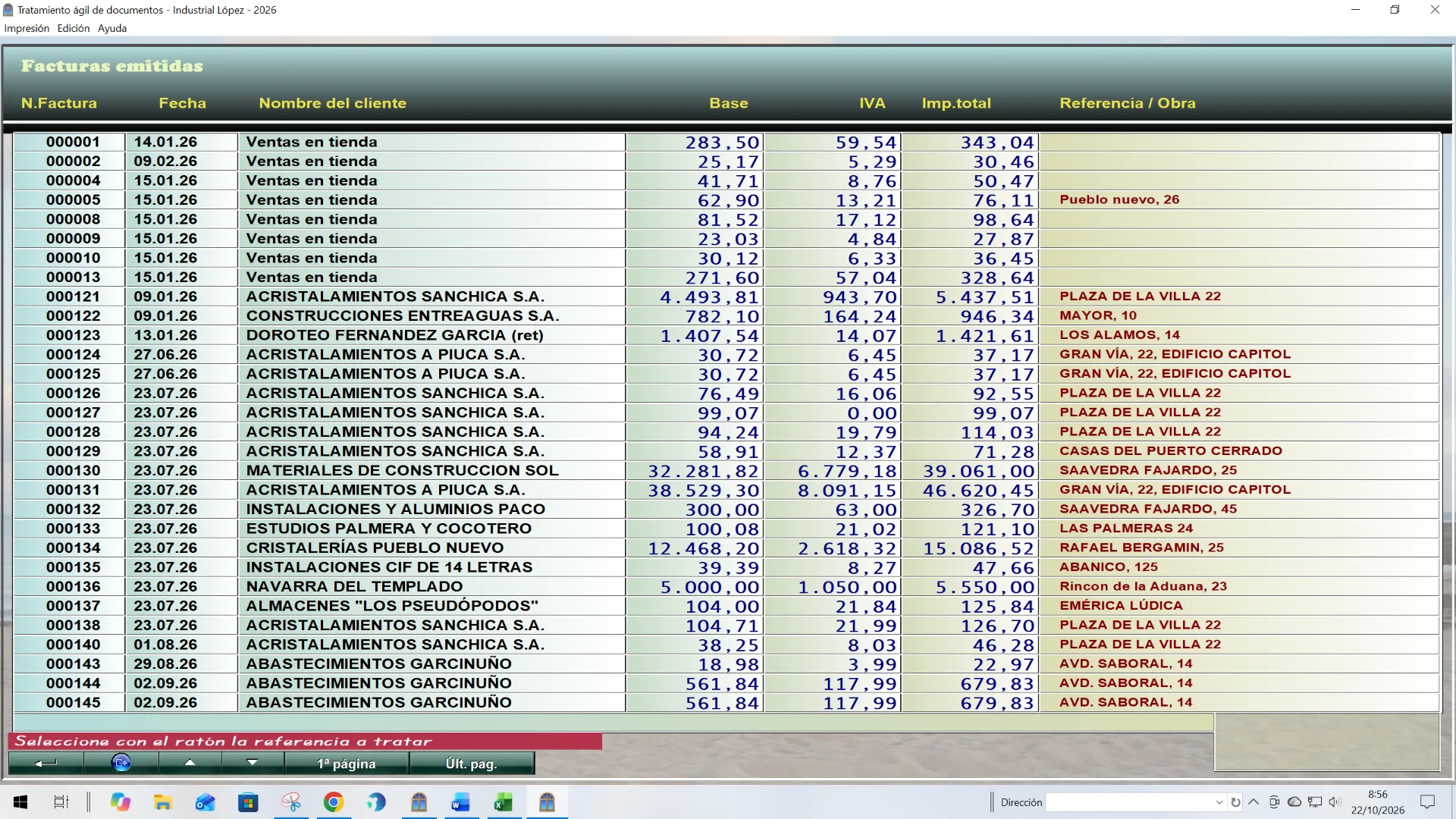The image size is (1456, 819).
Task: Switch to Google Chrome in the taskbar
Action: (334, 802)
